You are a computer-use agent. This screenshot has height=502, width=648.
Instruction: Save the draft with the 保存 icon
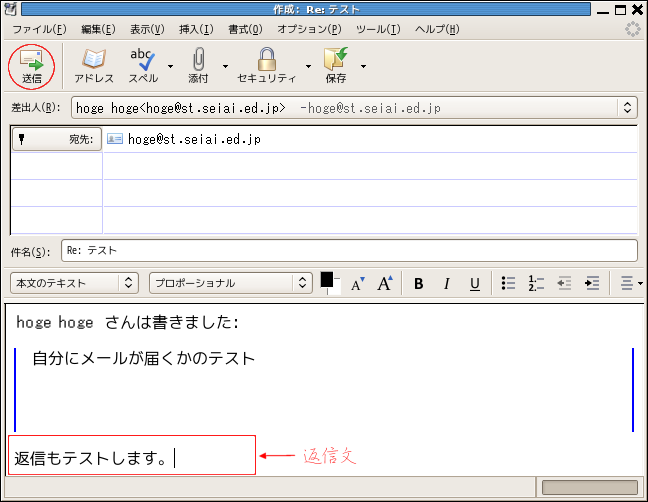[336, 64]
